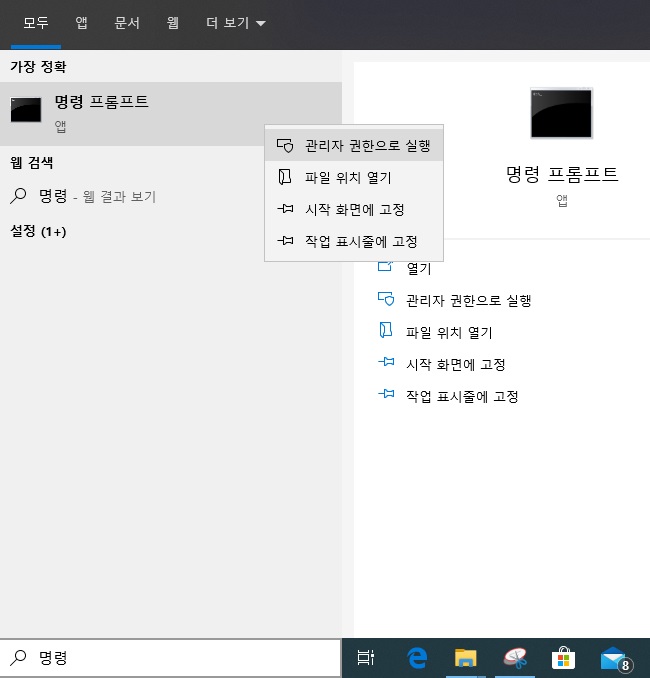Choose 시작 화면에 고정 in context menu
This screenshot has height=678, width=650.
pyautogui.click(x=354, y=209)
